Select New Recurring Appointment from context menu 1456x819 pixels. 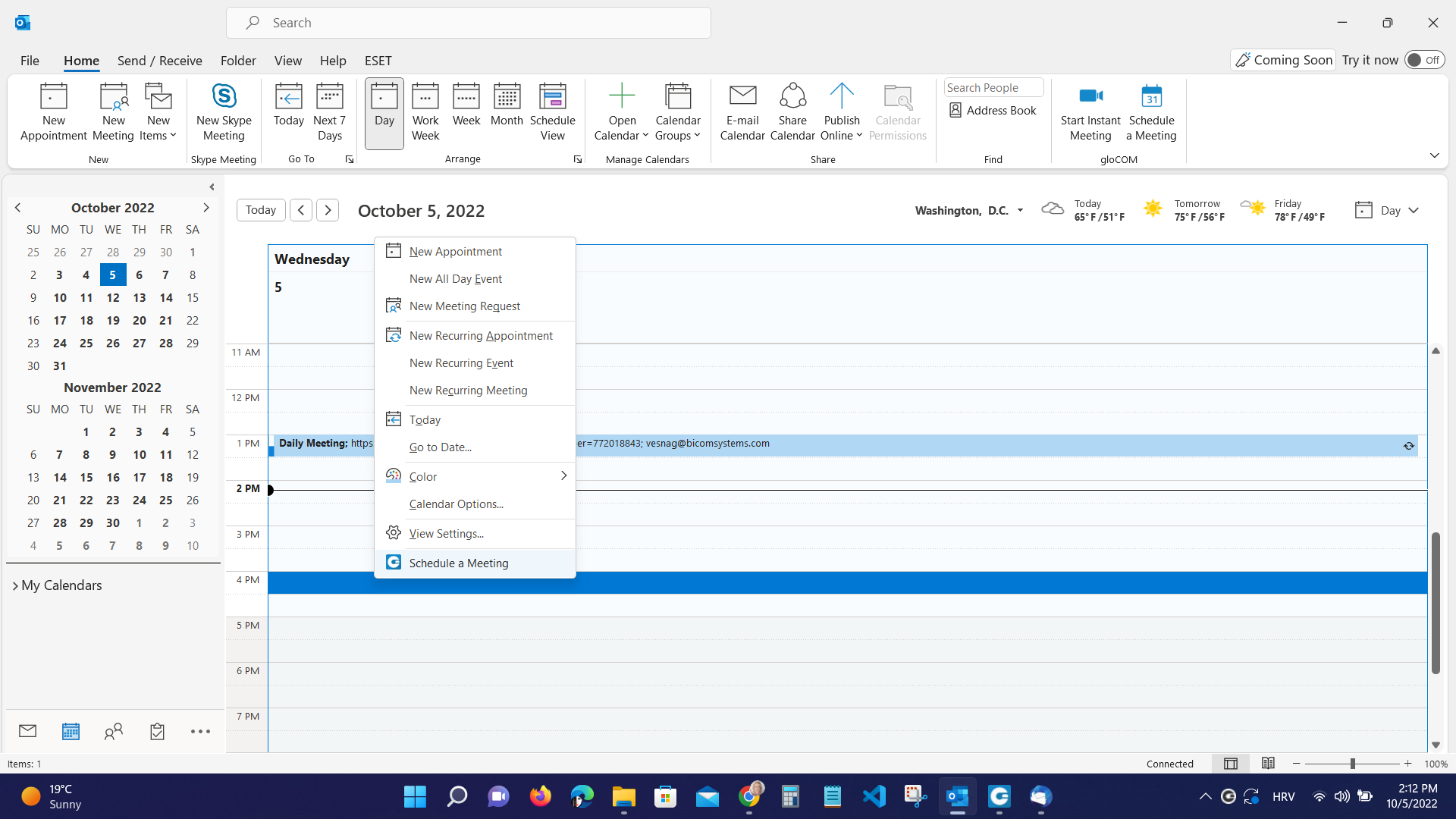click(481, 335)
